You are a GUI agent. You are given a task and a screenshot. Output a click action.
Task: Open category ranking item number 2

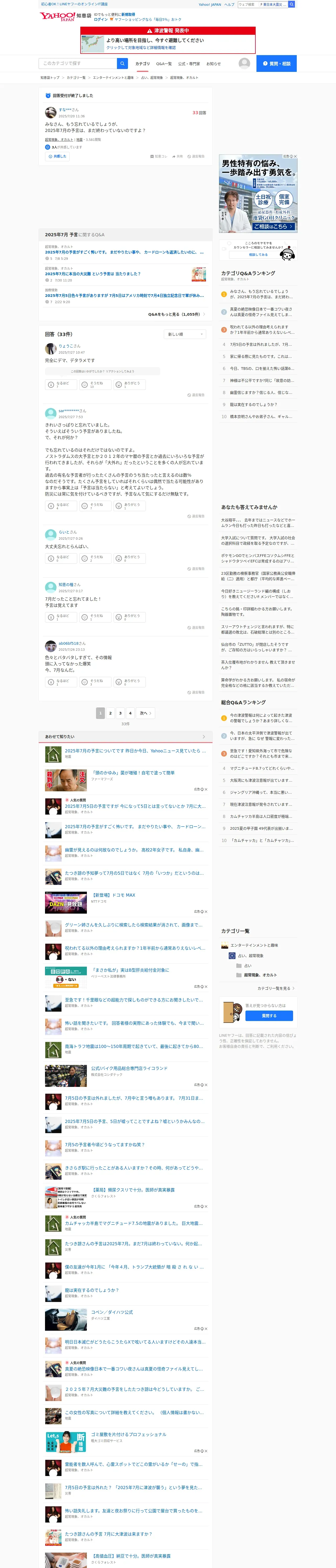click(258, 312)
